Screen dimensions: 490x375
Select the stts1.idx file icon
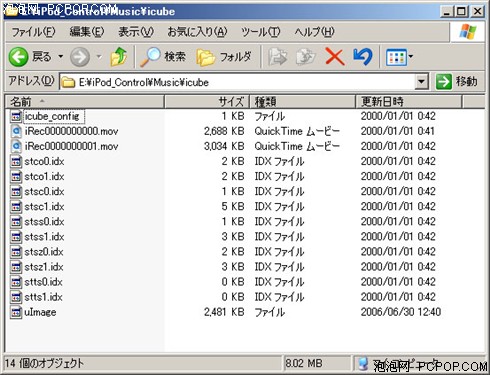coord(16,297)
